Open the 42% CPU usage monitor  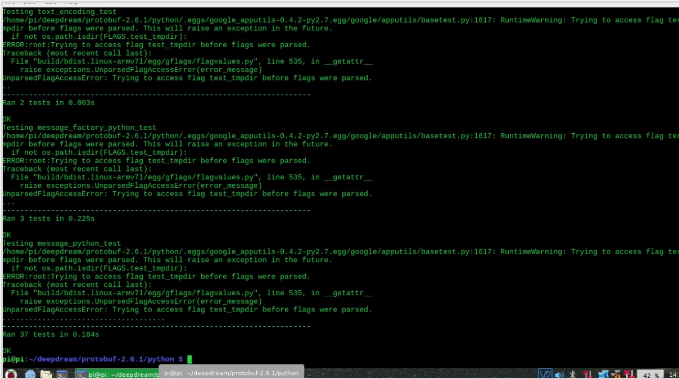(650, 375)
